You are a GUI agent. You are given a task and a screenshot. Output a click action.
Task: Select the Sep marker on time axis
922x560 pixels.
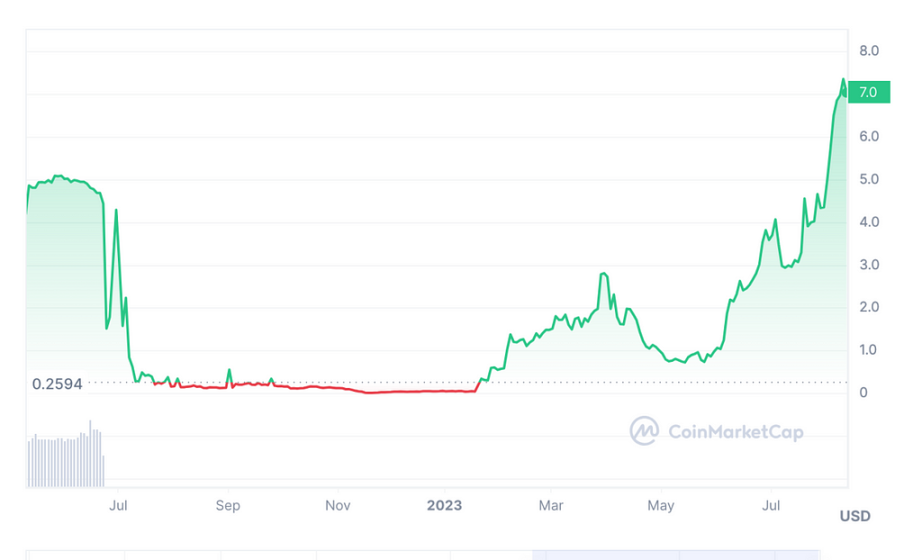(x=228, y=505)
